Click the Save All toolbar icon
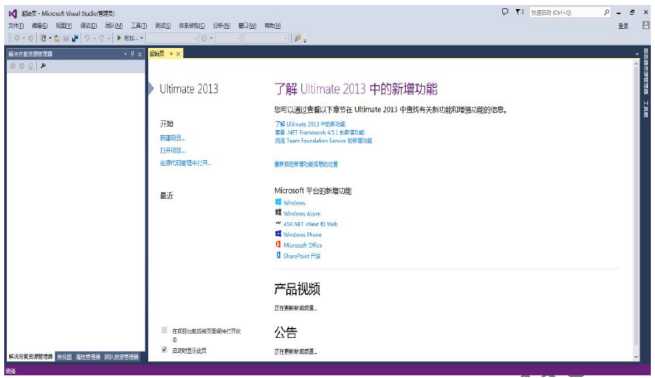The height and width of the screenshot is (378, 655). point(75,38)
